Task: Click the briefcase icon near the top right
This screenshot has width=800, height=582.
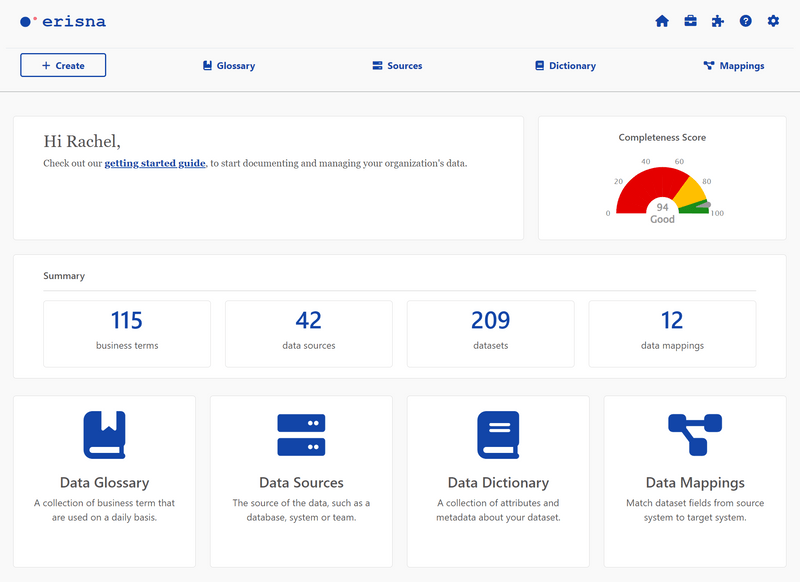Action: click(690, 20)
